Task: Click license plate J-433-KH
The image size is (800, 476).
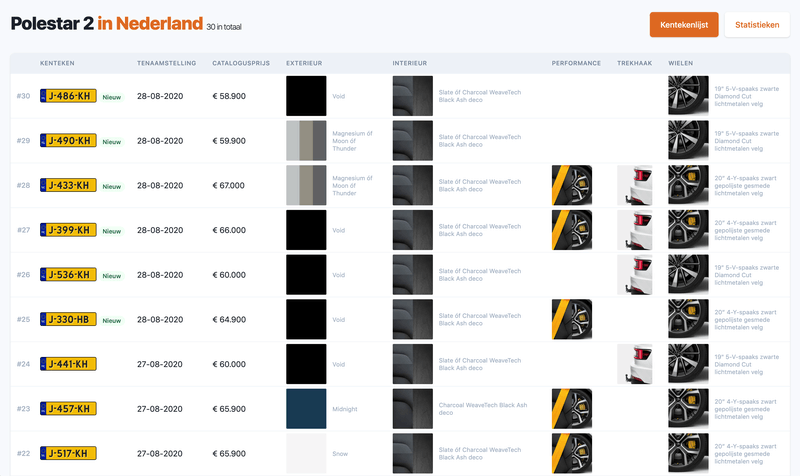Action: [68, 185]
